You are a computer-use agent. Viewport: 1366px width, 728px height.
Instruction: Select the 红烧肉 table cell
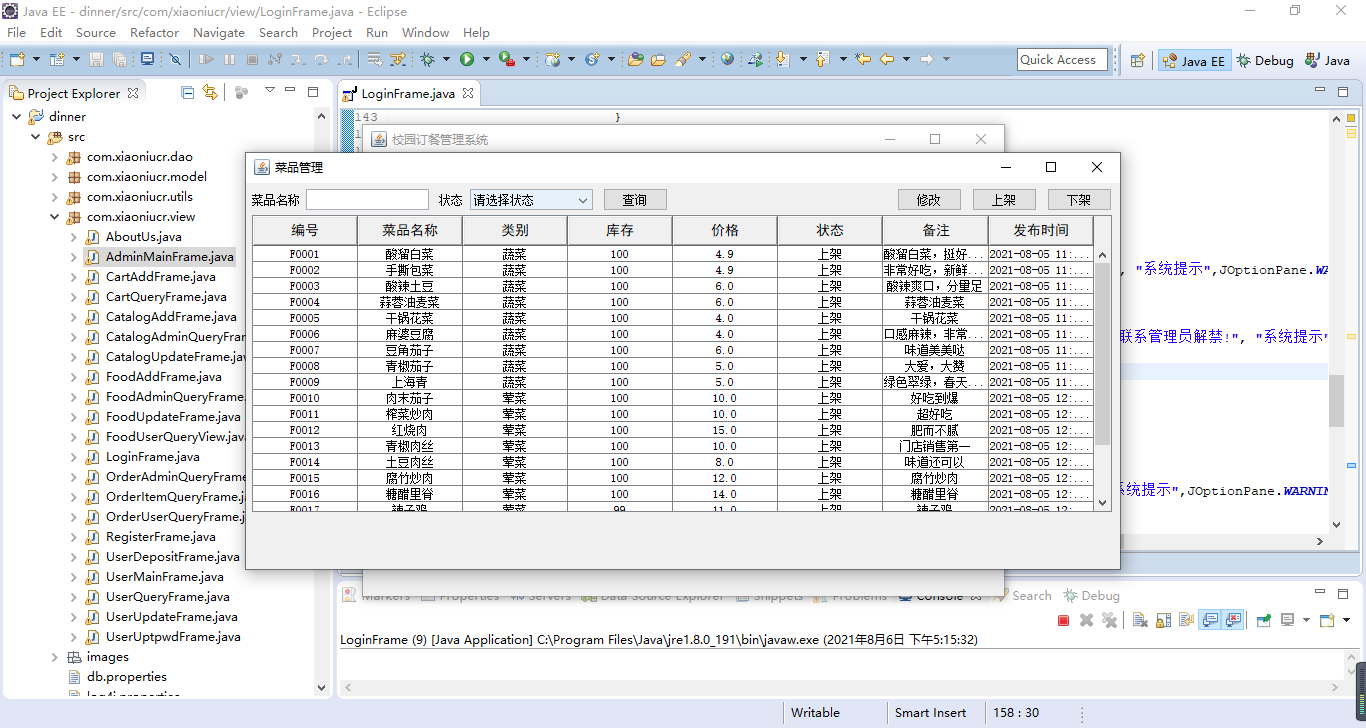(x=410, y=430)
